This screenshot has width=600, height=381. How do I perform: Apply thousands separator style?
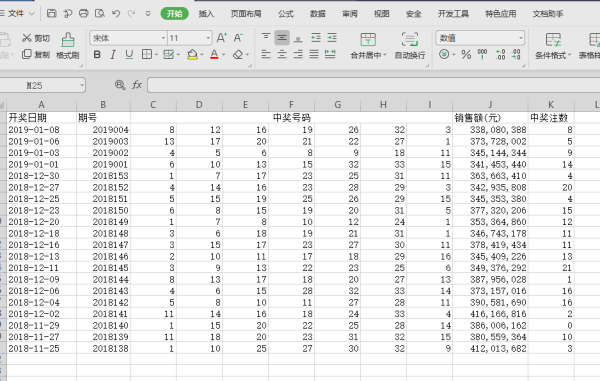(482, 54)
